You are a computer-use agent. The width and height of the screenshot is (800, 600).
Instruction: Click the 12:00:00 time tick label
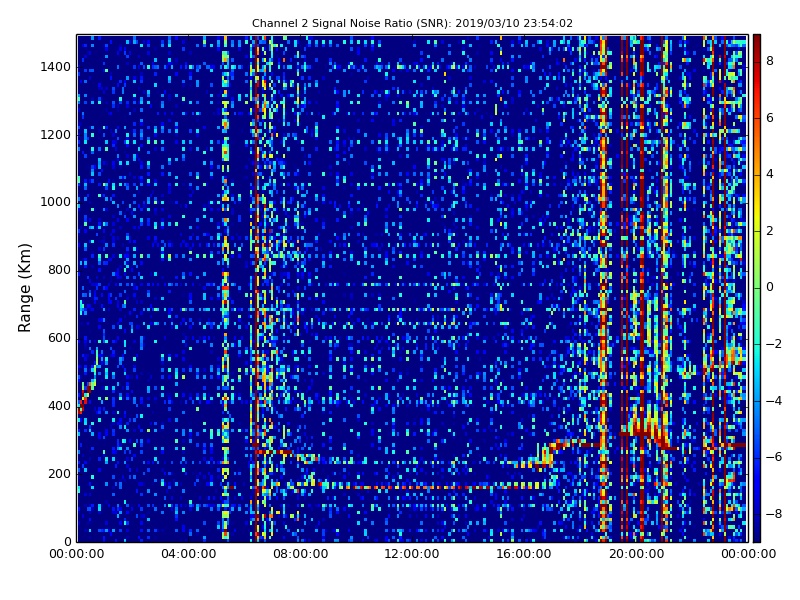412,554
